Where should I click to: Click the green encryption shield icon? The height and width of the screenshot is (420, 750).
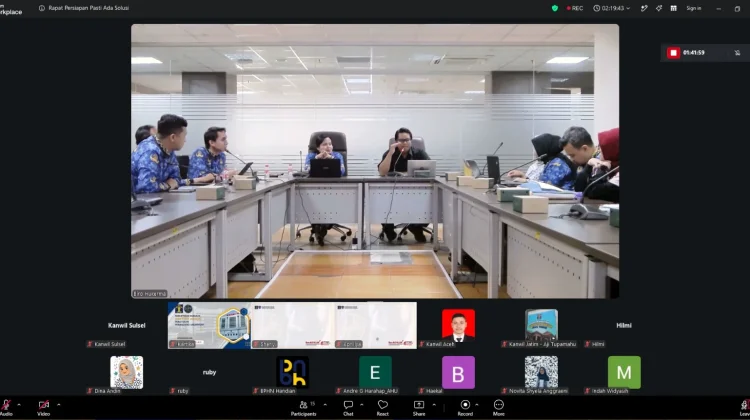[555, 8]
